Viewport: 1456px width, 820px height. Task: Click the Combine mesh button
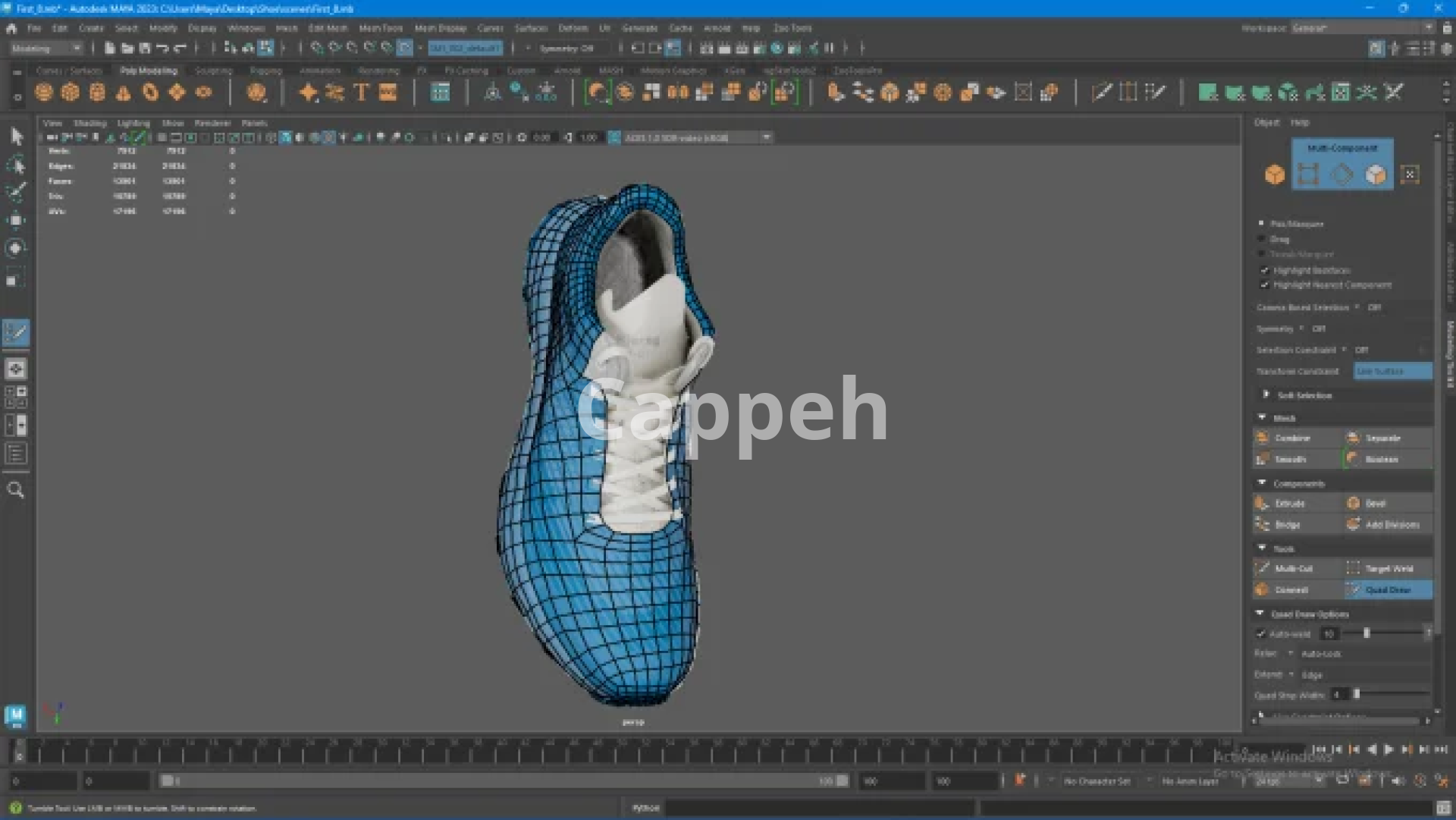coord(1291,438)
